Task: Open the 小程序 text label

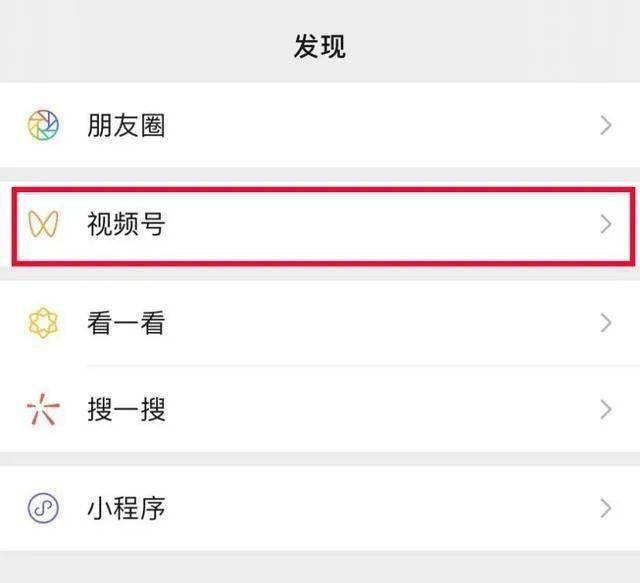Action: [x=126, y=508]
